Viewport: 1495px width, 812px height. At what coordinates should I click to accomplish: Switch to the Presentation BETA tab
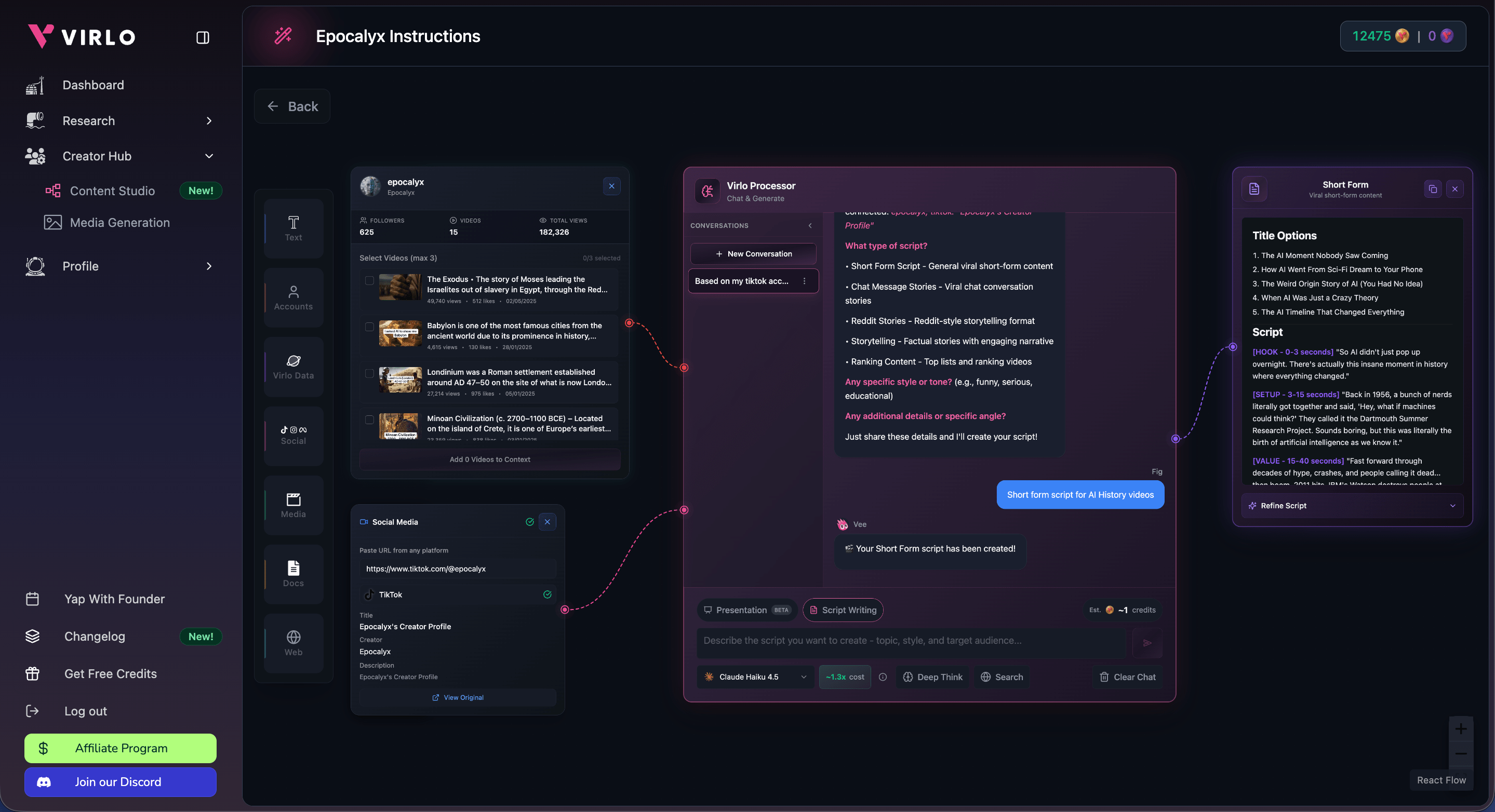click(747, 610)
